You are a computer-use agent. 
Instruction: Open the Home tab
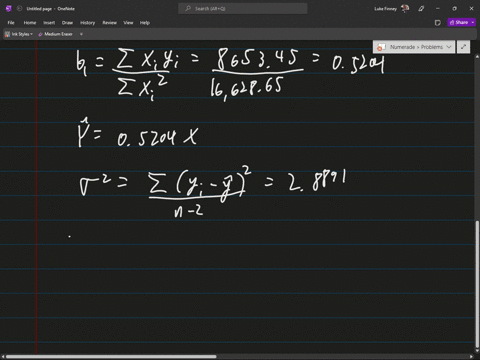[x=30, y=23]
